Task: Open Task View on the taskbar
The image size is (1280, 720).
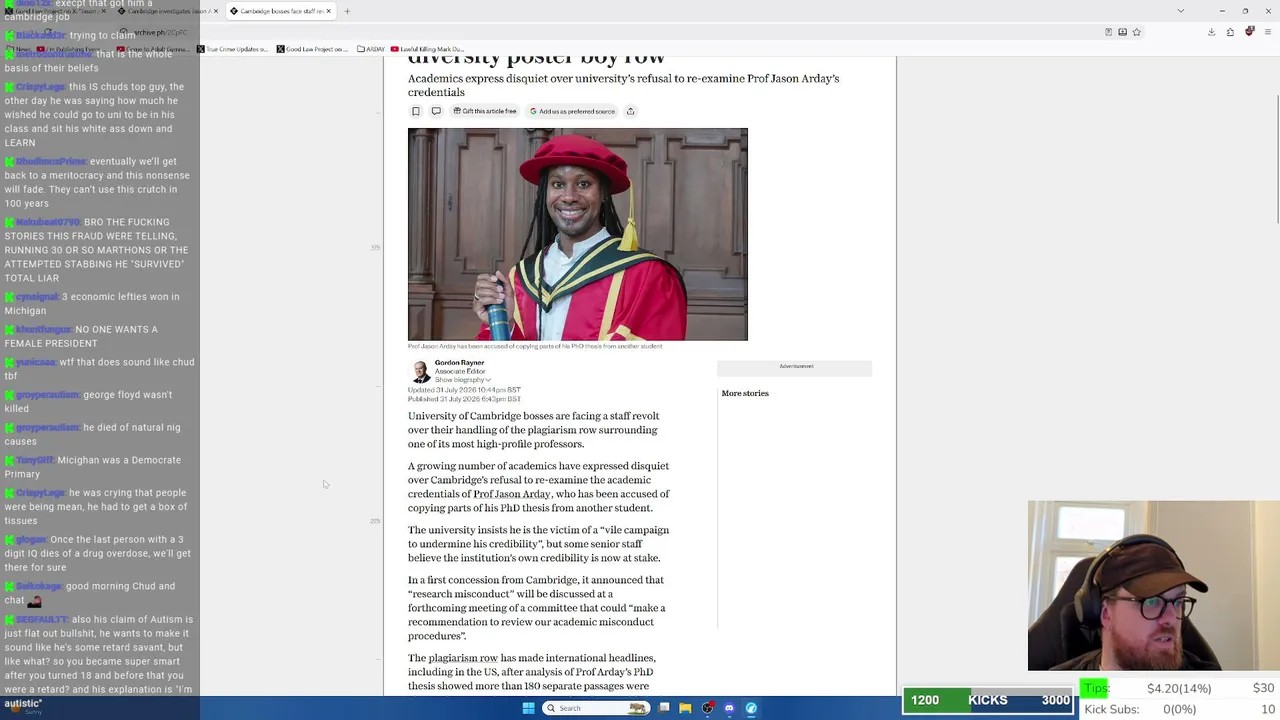Action: [664, 708]
